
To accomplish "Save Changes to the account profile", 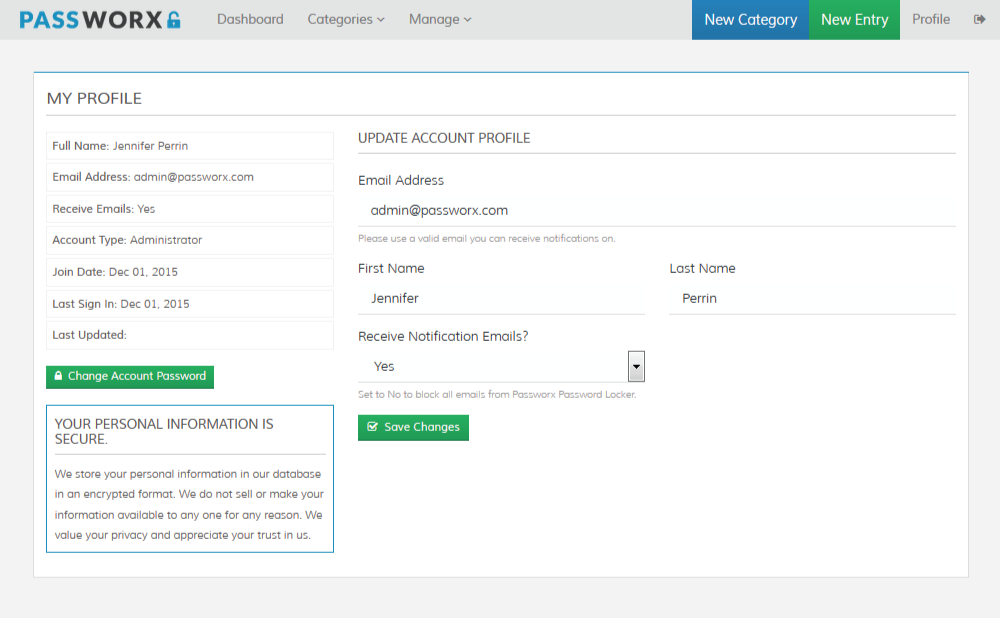I will [413, 427].
